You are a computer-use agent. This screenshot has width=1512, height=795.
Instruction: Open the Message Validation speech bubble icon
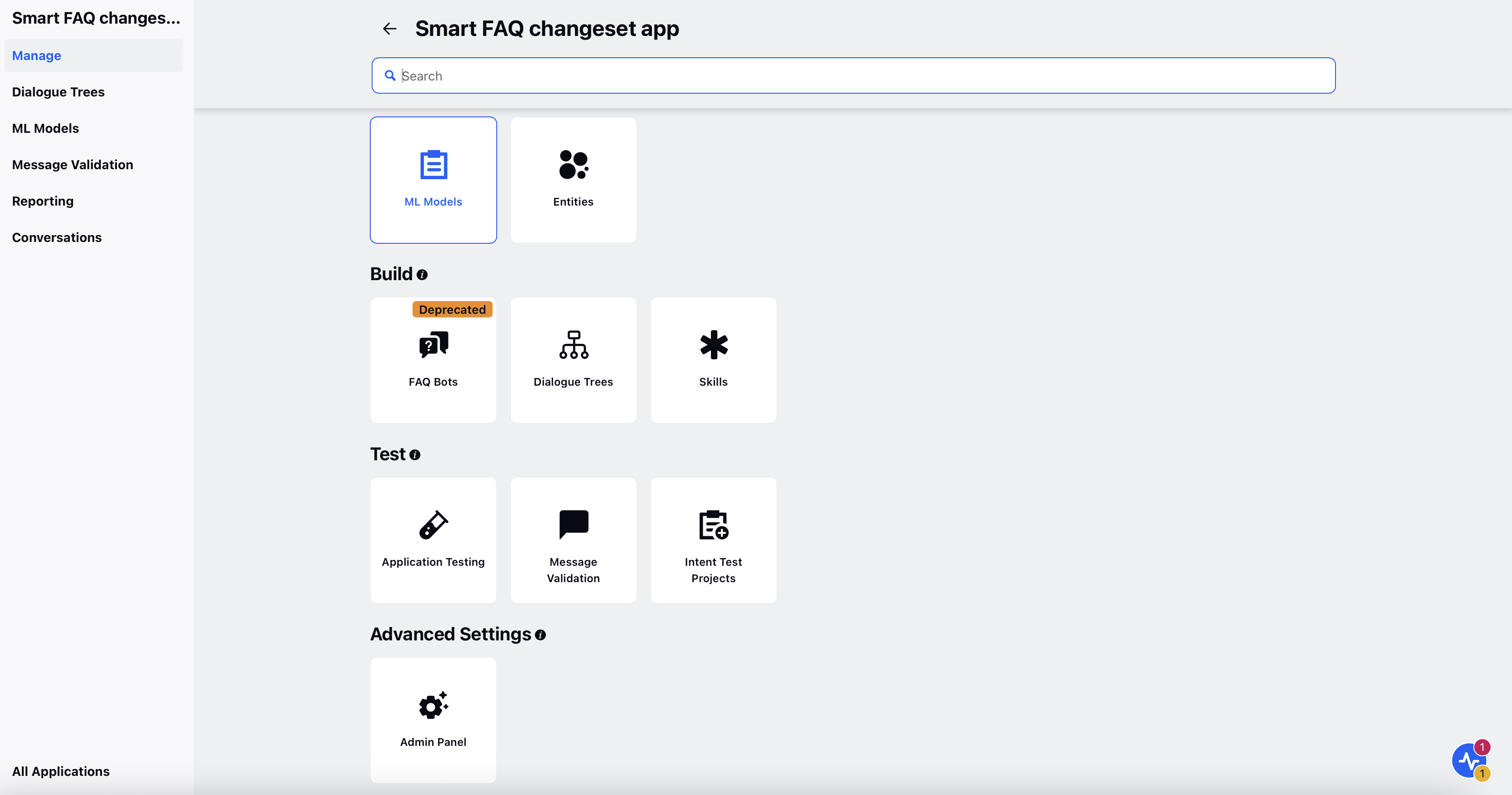point(574,525)
